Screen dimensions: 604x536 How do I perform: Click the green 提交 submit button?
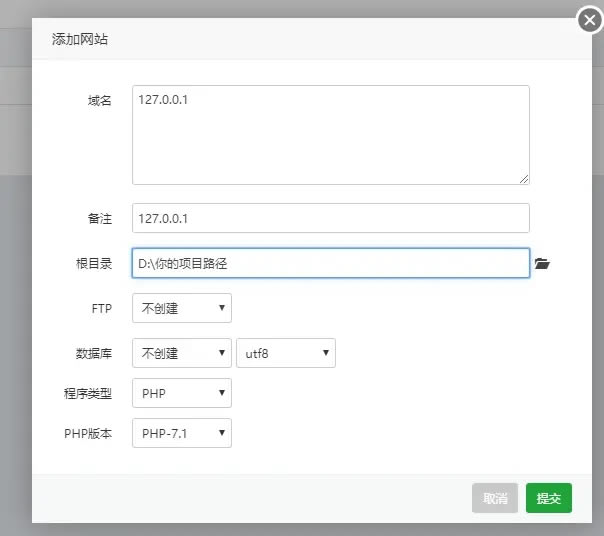tap(549, 498)
